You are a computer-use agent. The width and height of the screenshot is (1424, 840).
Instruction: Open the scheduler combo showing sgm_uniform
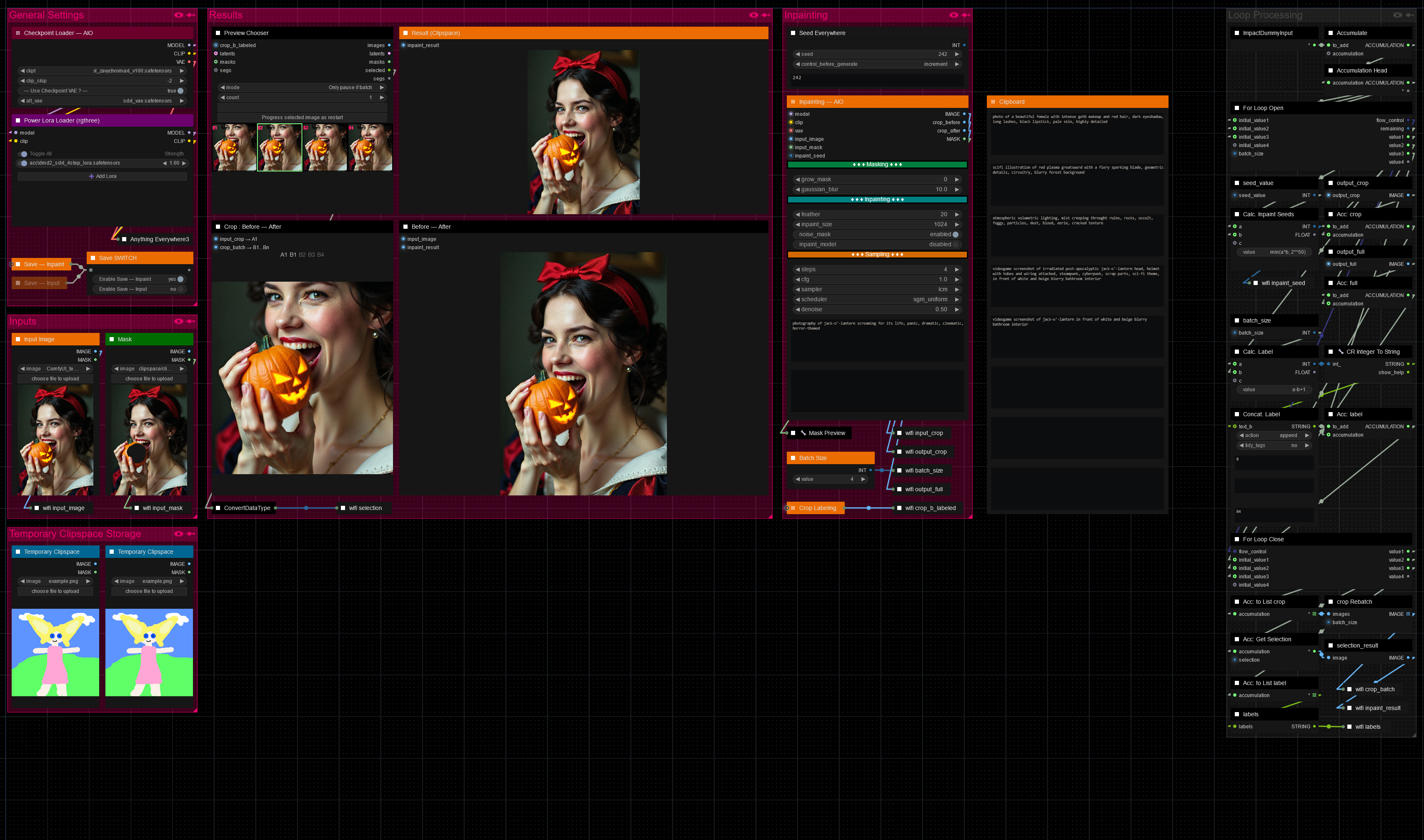[877, 300]
